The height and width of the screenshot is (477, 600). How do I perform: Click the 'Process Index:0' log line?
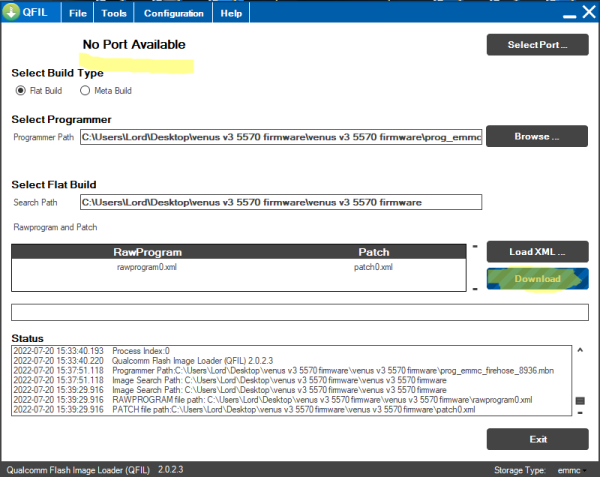click(91, 351)
